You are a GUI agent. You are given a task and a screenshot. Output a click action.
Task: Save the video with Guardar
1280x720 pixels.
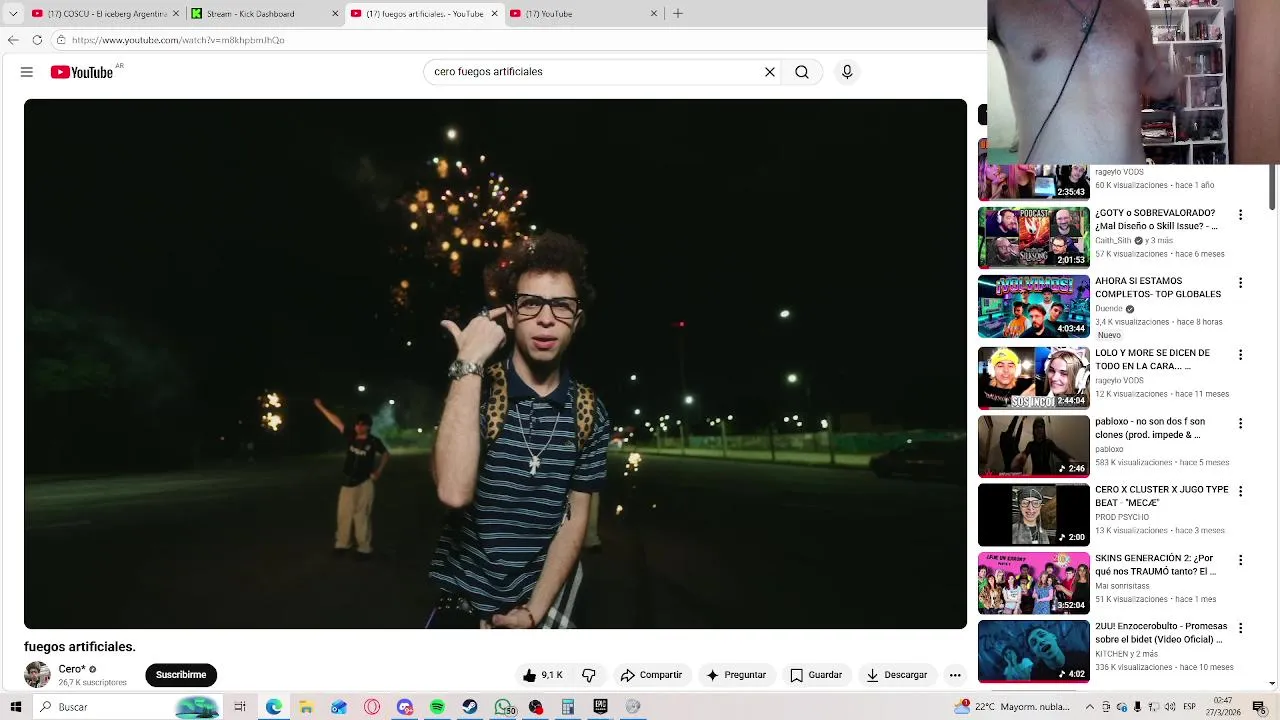point(816,675)
